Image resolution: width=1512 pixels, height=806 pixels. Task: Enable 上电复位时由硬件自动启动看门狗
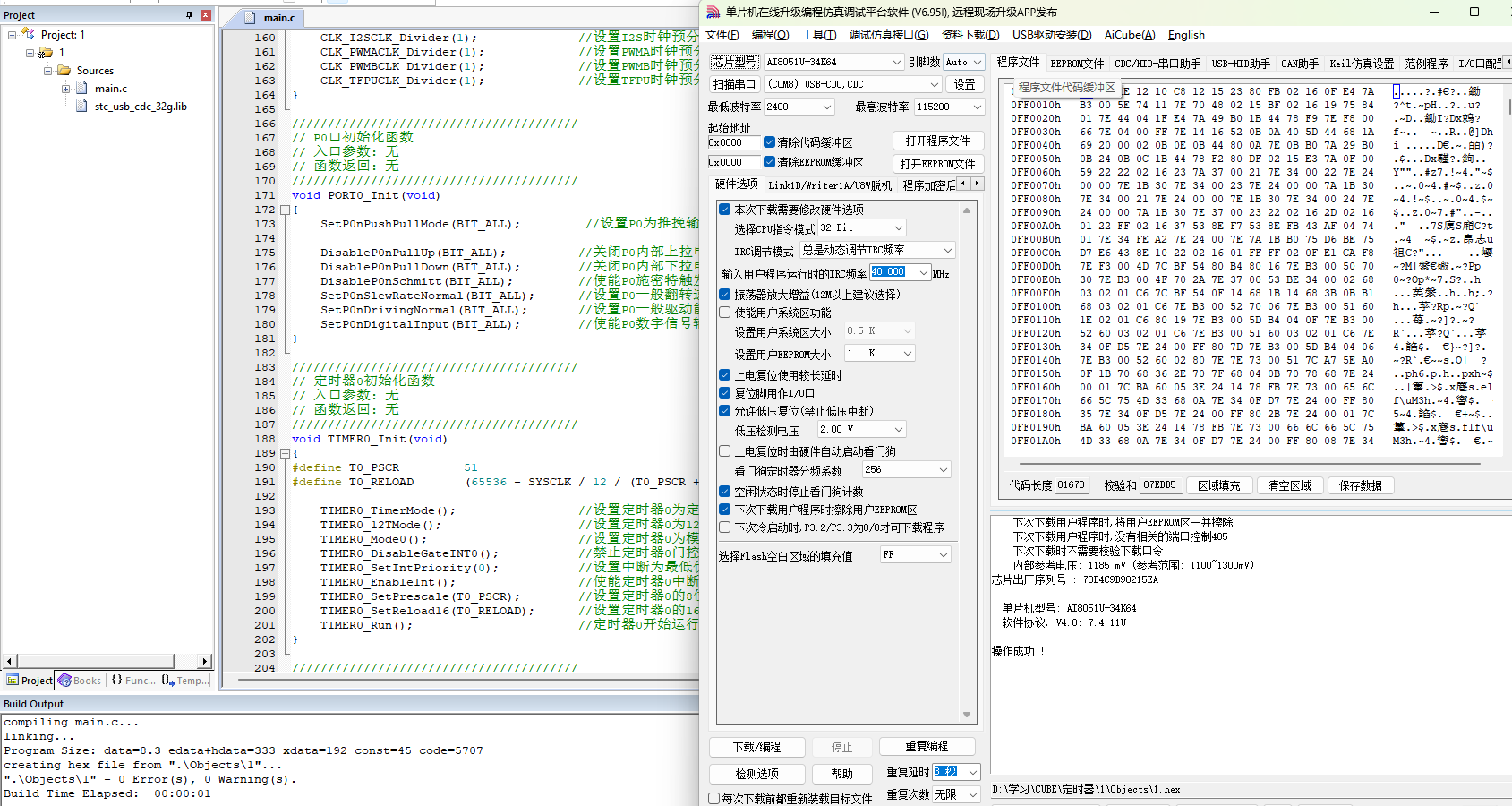(725, 451)
